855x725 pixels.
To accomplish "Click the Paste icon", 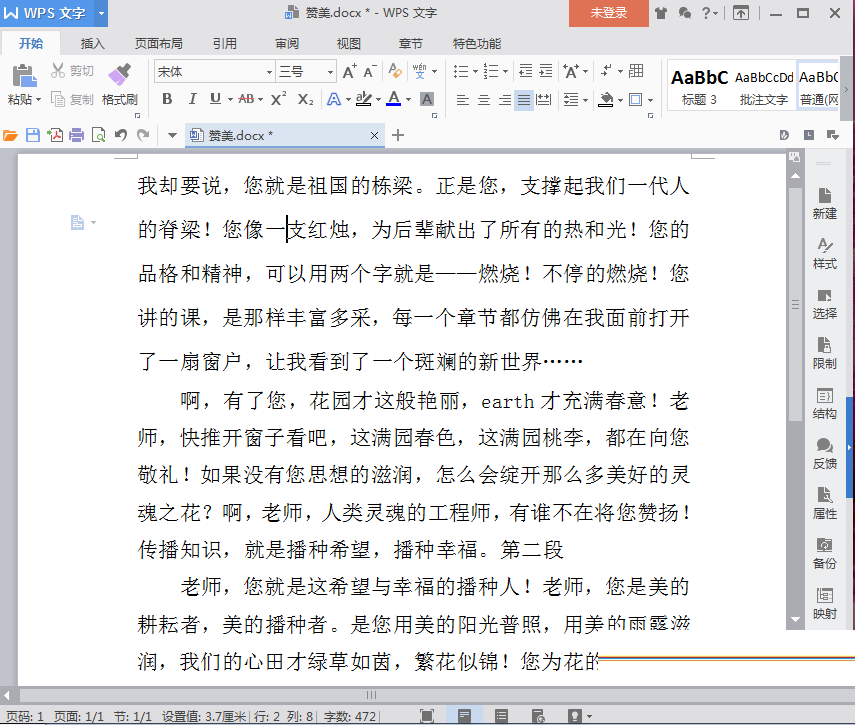I will click(23, 75).
